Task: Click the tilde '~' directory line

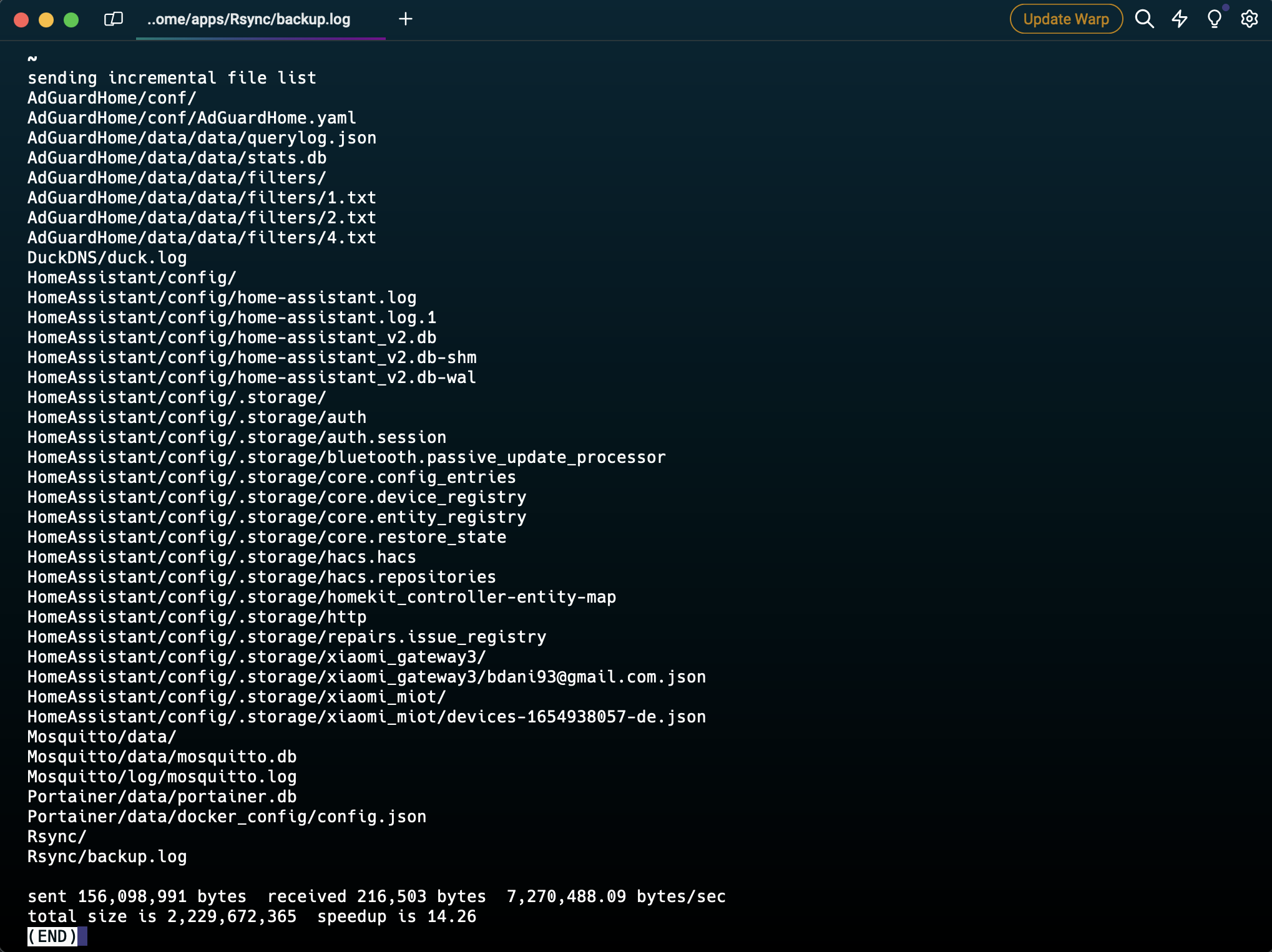Action: coord(32,58)
